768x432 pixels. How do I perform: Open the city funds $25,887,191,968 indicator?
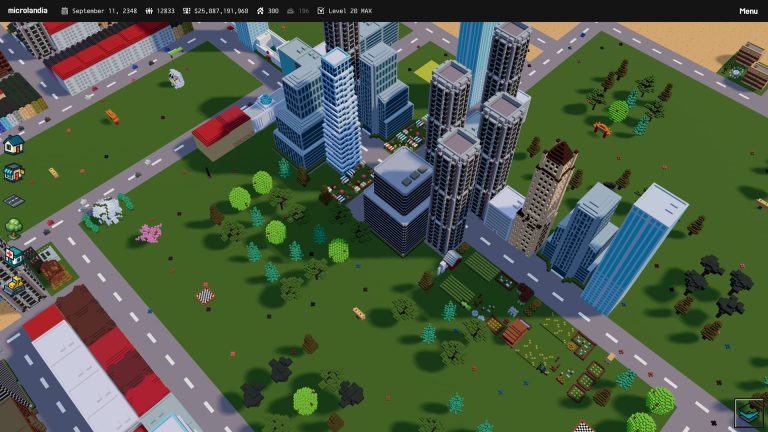(x=215, y=11)
